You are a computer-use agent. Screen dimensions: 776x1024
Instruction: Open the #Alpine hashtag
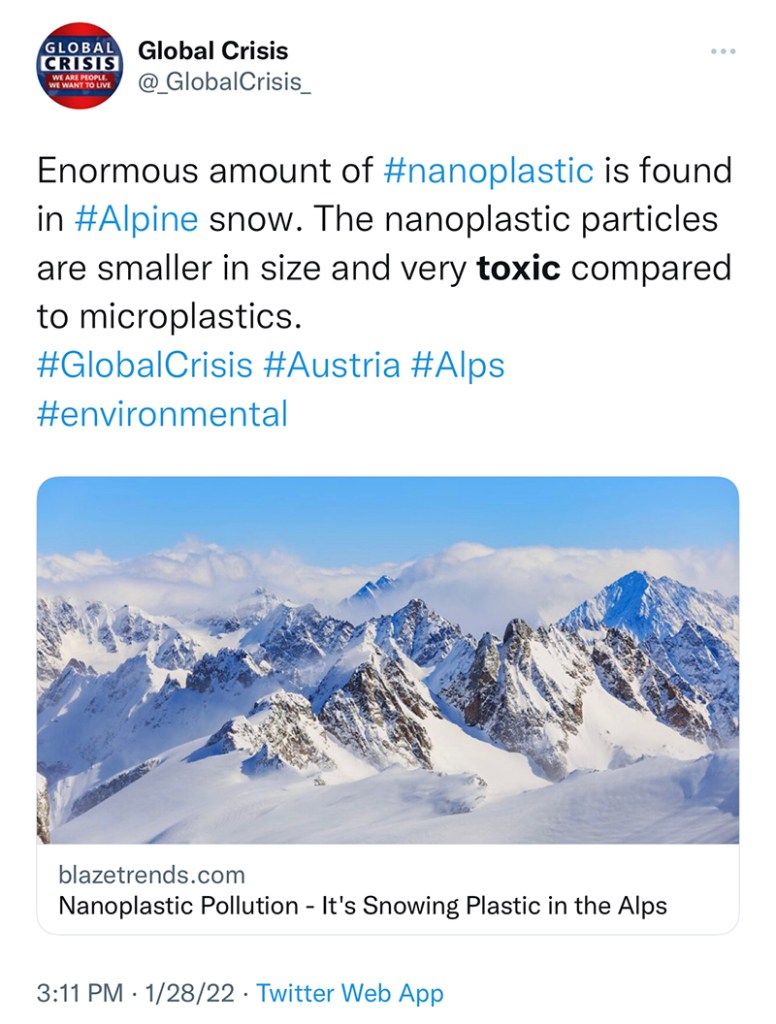135,220
